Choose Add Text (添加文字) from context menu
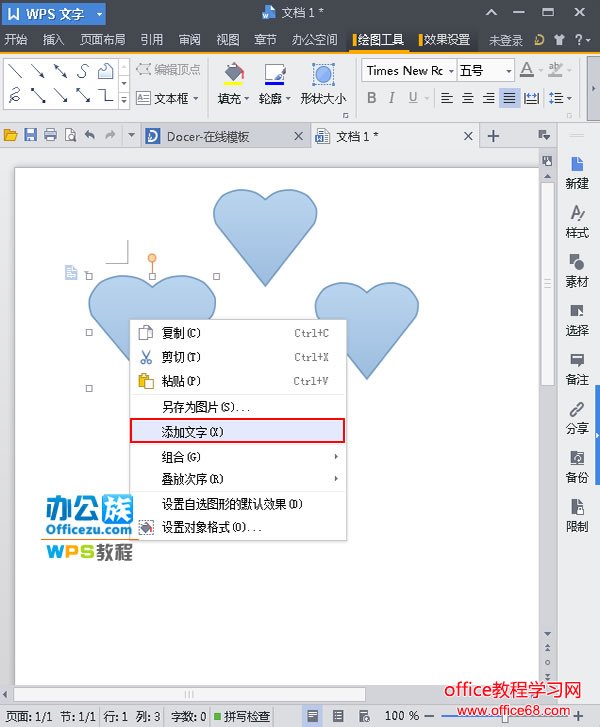 (237, 431)
